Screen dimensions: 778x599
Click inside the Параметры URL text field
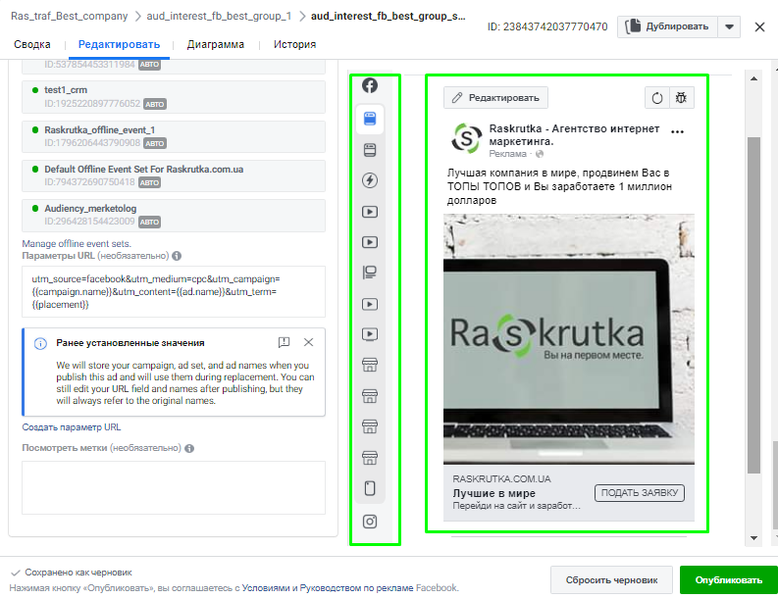(x=174, y=292)
